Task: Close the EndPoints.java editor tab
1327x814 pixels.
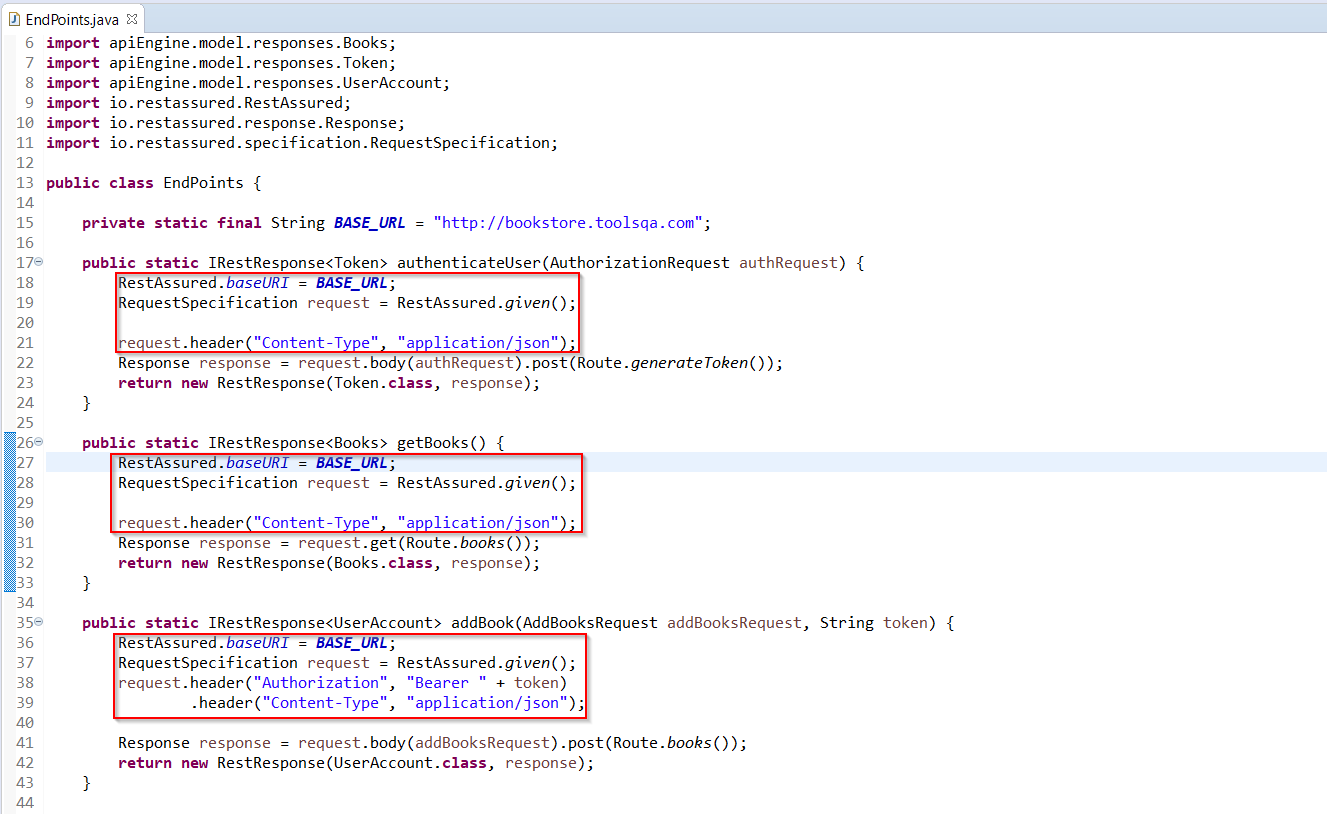Action: point(132,19)
